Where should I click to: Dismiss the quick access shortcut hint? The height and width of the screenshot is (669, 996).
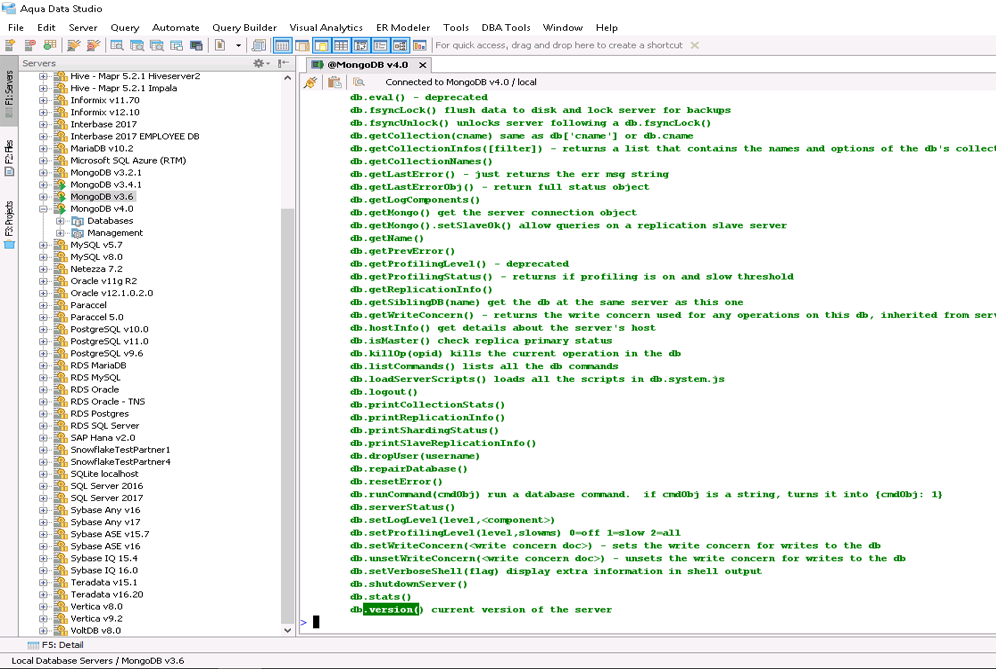[695, 45]
